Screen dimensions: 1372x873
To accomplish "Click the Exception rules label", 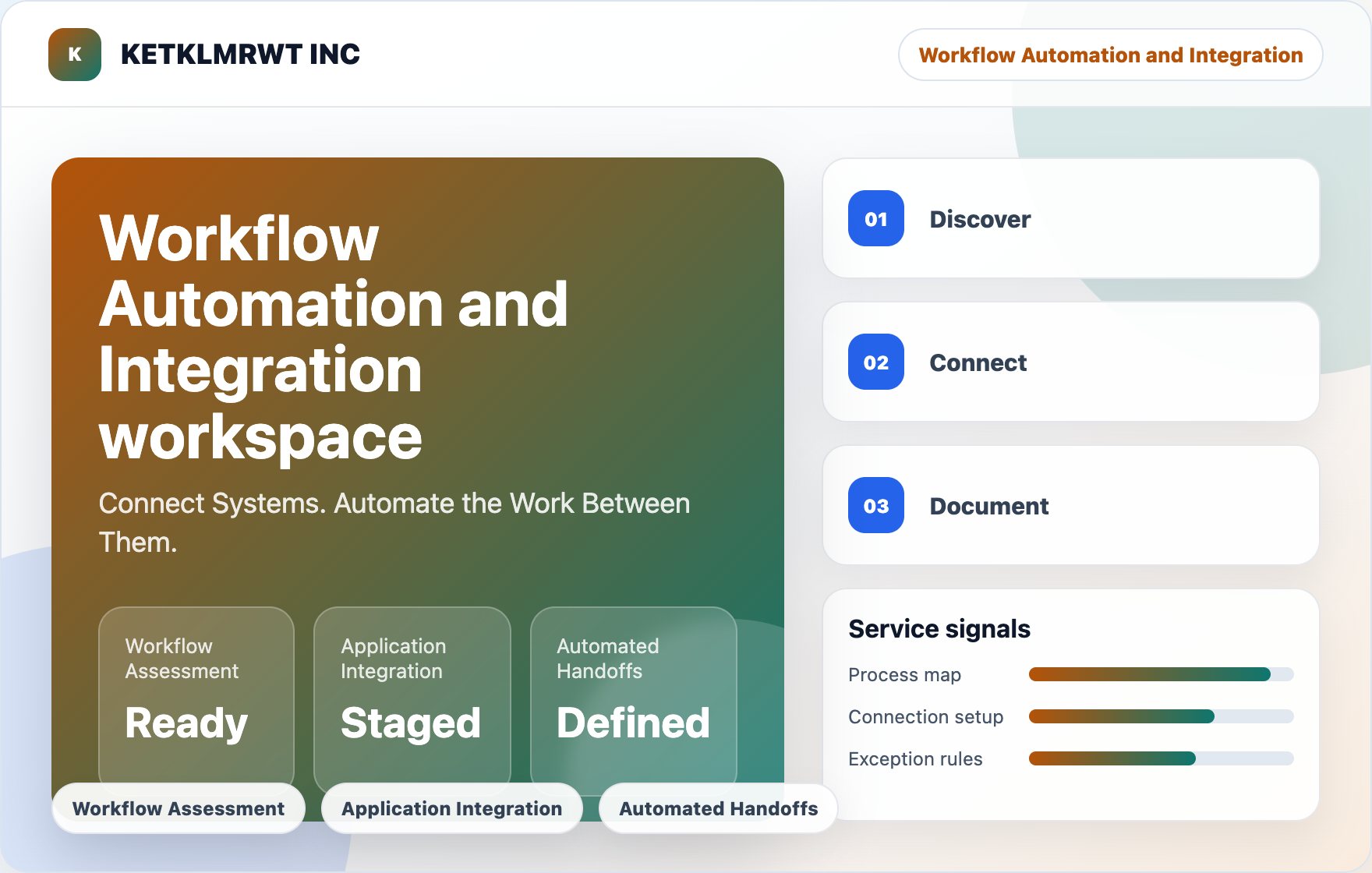I will (915, 758).
